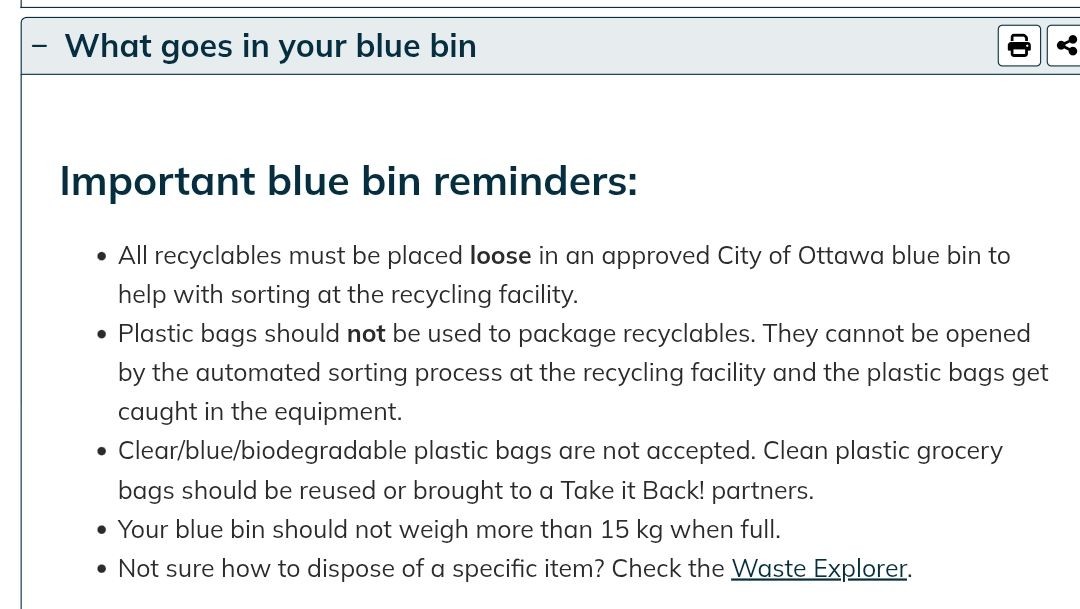Click the line 'caught in the equipment.'
1080x609 pixels.
[260, 412]
